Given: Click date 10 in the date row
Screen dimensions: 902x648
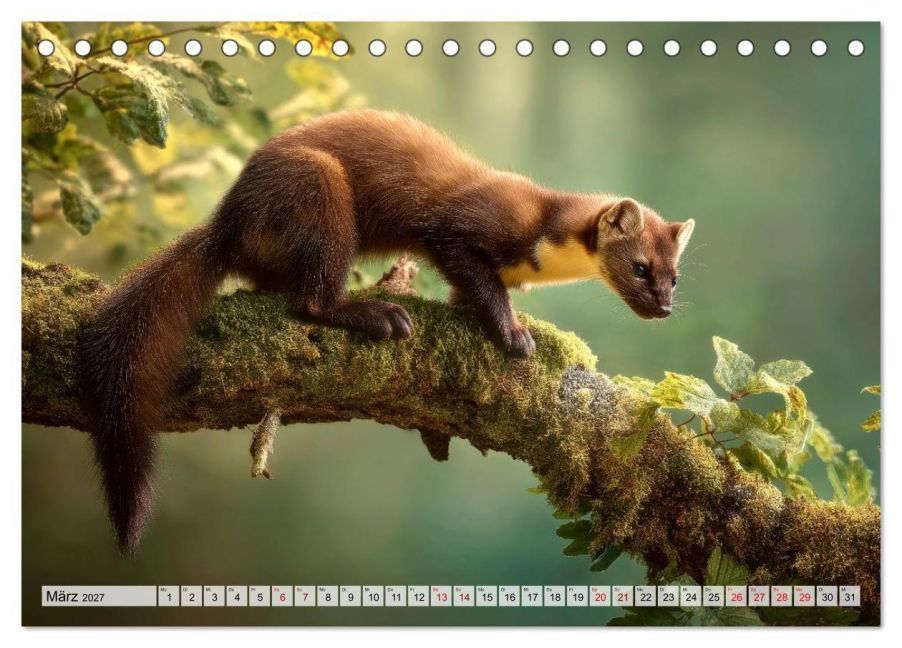Looking at the screenshot, I should coord(373,596).
